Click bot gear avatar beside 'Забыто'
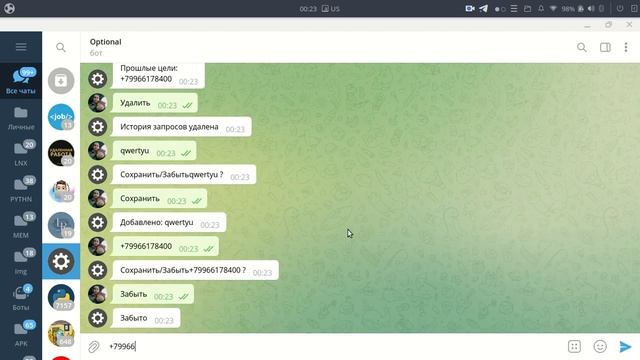 (98, 318)
